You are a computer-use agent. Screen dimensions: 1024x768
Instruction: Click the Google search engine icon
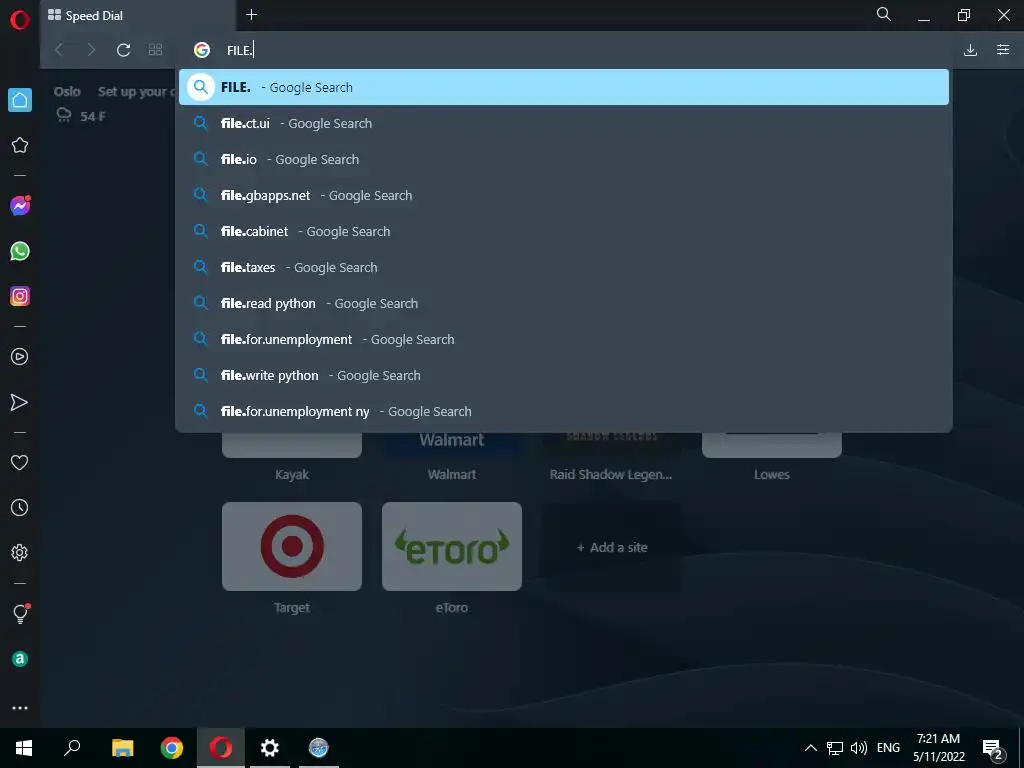coord(202,50)
